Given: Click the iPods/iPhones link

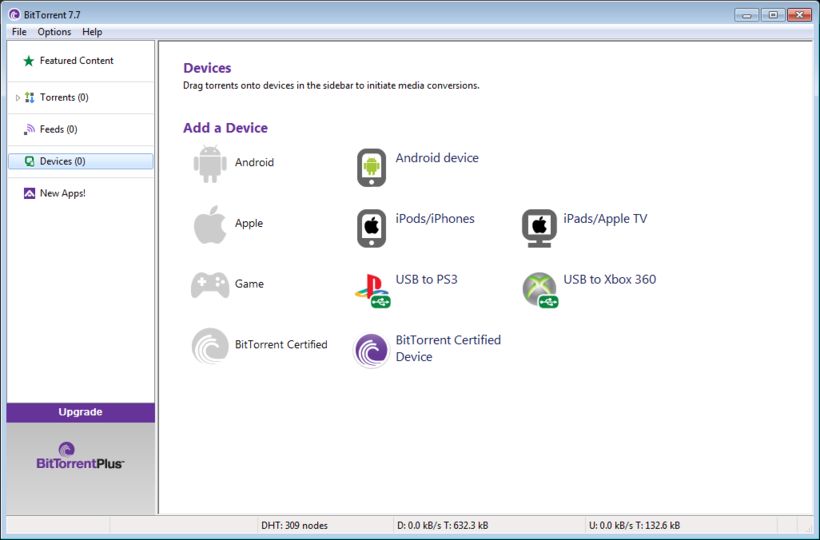Looking at the screenshot, I should click(x=435, y=219).
